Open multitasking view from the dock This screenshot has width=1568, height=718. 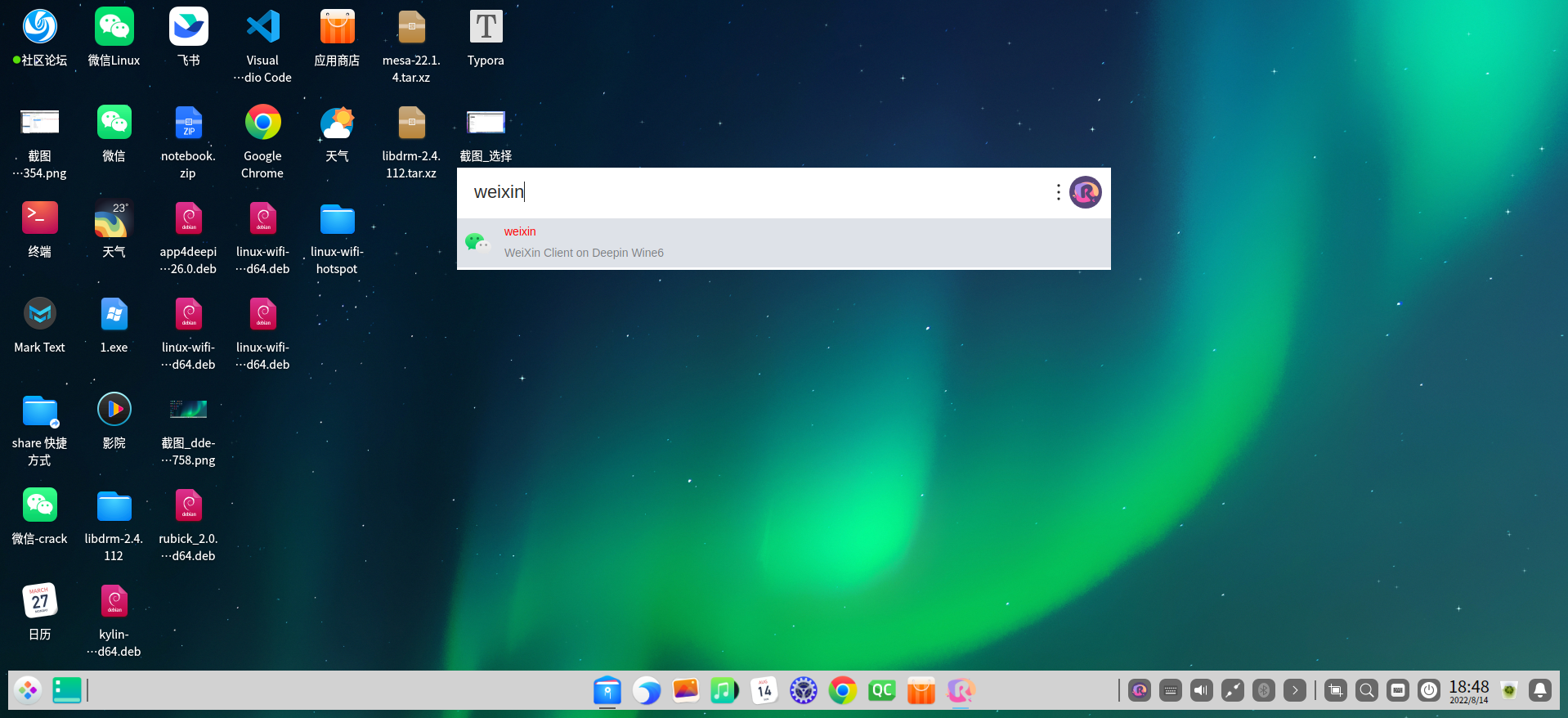(x=67, y=691)
